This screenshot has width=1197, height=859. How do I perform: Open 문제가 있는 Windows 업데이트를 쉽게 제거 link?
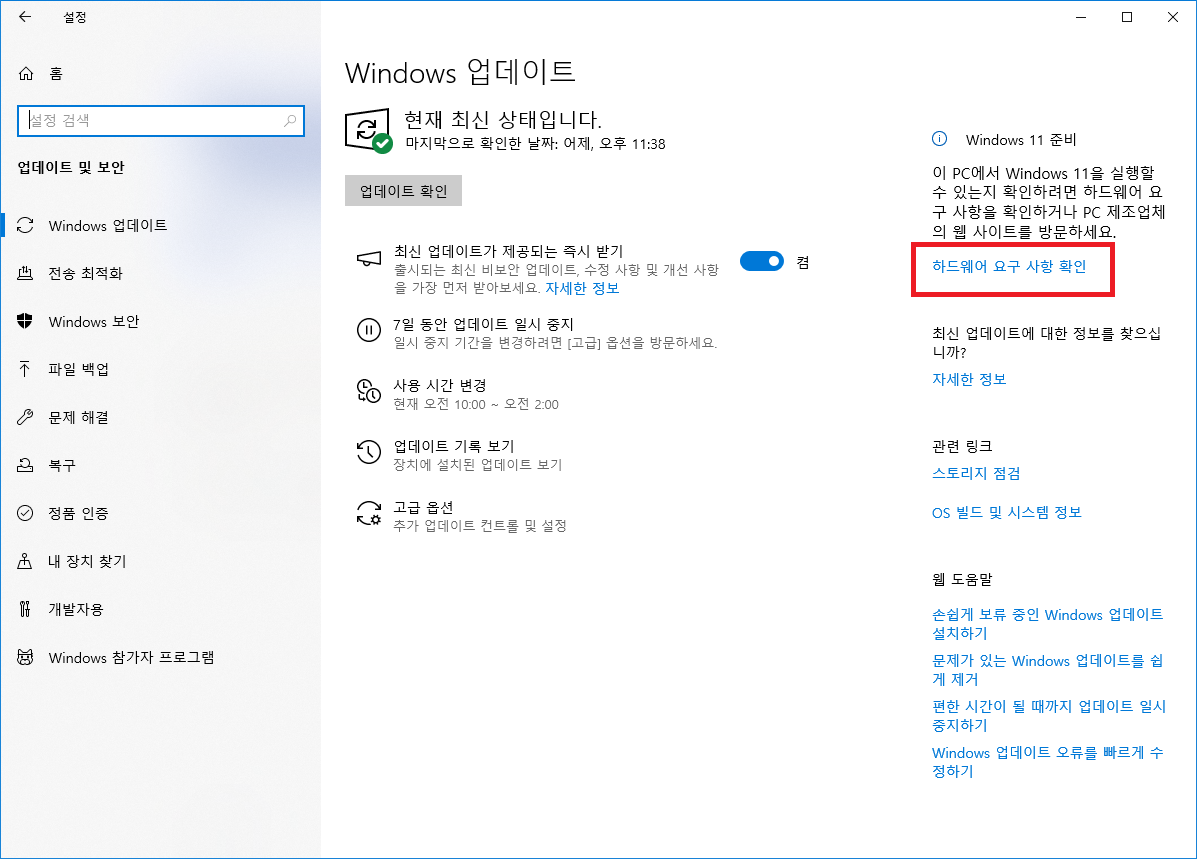point(1047,670)
